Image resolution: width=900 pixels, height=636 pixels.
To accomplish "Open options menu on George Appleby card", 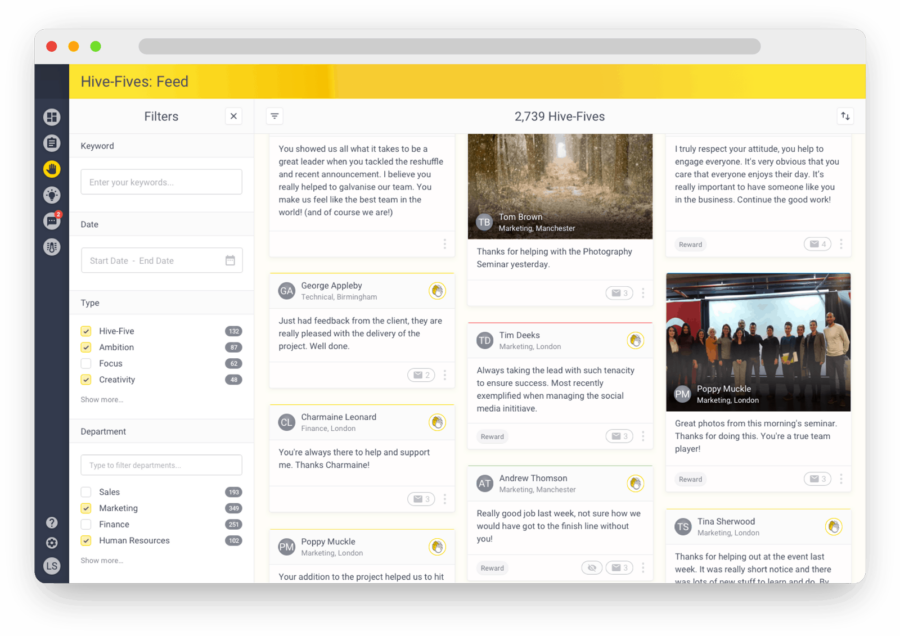I will [x=445, y=375].
